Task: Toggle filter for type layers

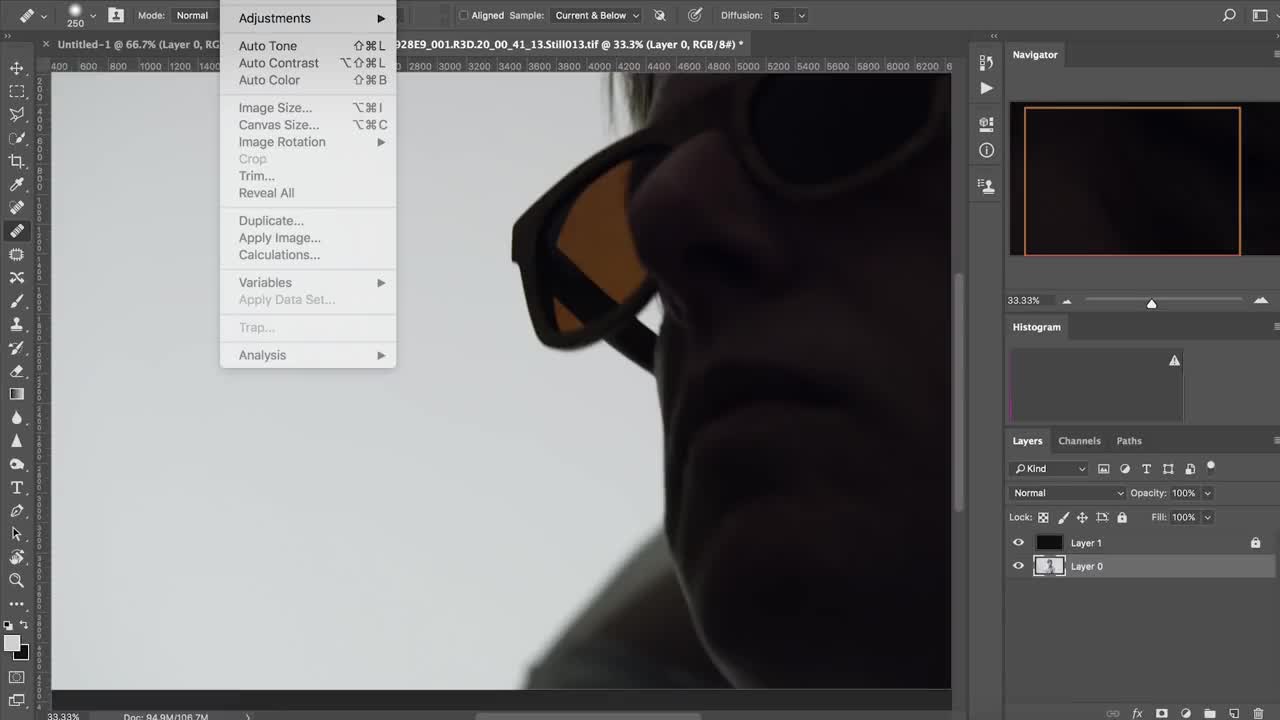Action: [1146, 468]
